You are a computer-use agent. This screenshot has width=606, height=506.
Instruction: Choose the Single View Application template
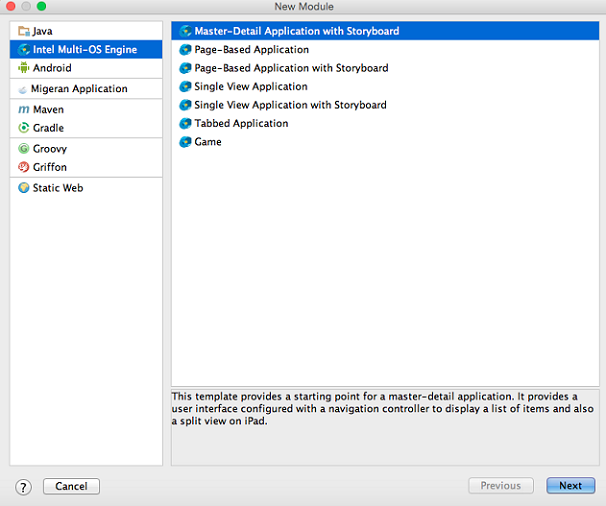385,86
